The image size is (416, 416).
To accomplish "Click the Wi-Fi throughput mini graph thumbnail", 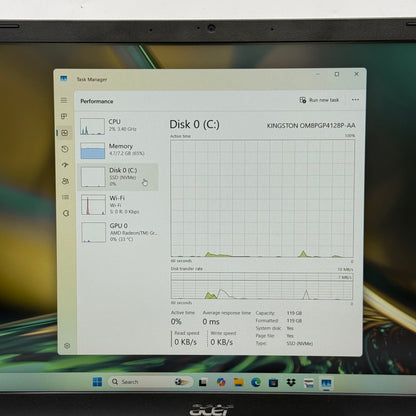I will coord(93,205).
